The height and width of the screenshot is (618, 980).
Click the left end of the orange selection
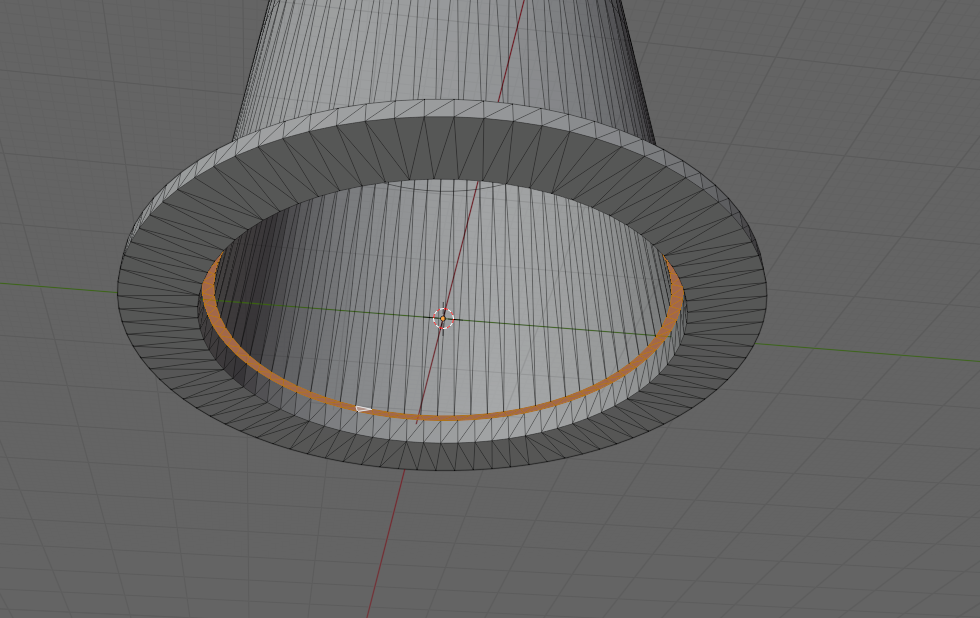coord(208,288)
